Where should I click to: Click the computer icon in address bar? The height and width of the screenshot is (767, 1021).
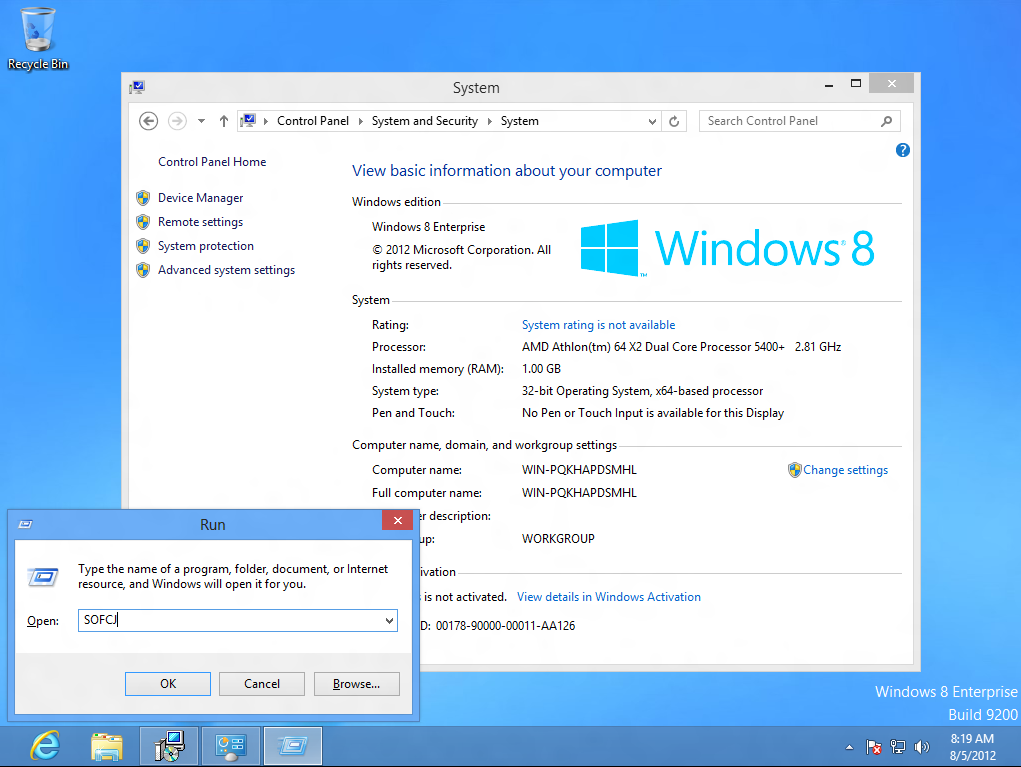pos(248,120)
